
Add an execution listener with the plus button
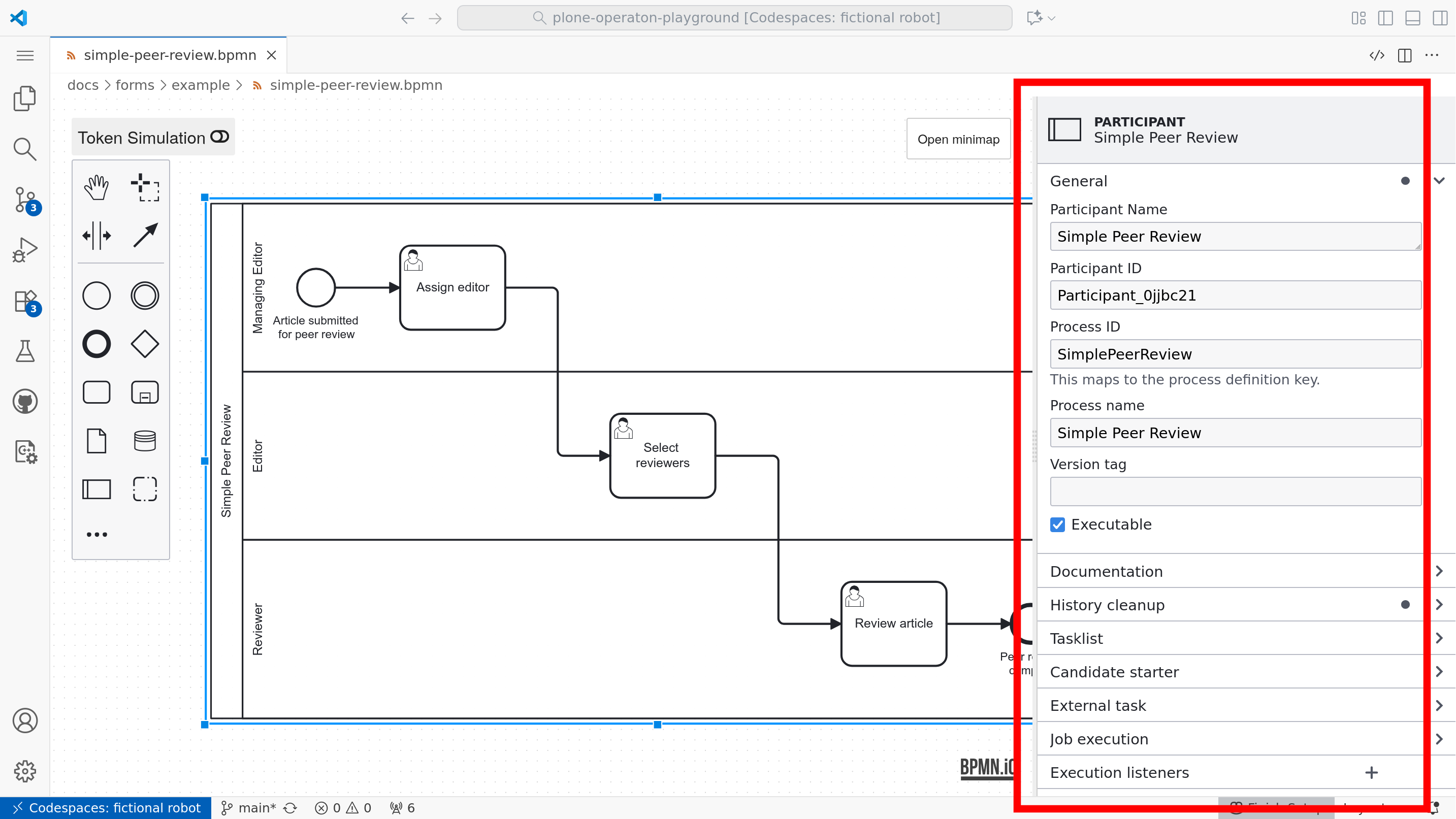click(x=1371, y=772)
